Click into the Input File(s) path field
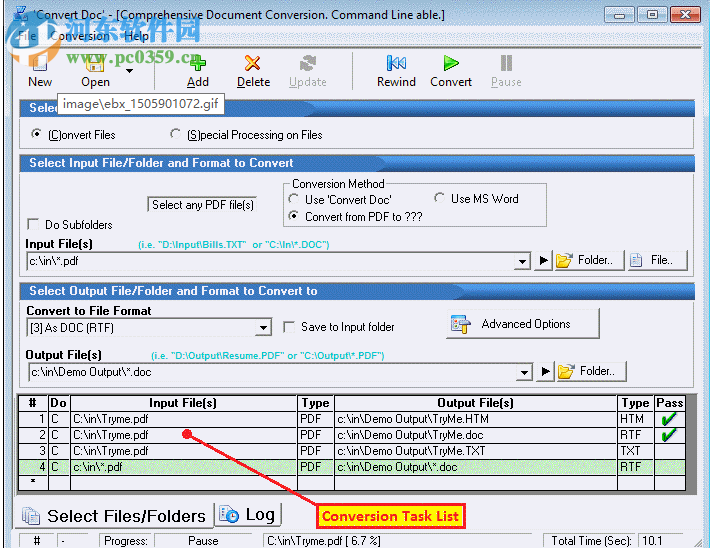725x548 pixels. (270, 261)
